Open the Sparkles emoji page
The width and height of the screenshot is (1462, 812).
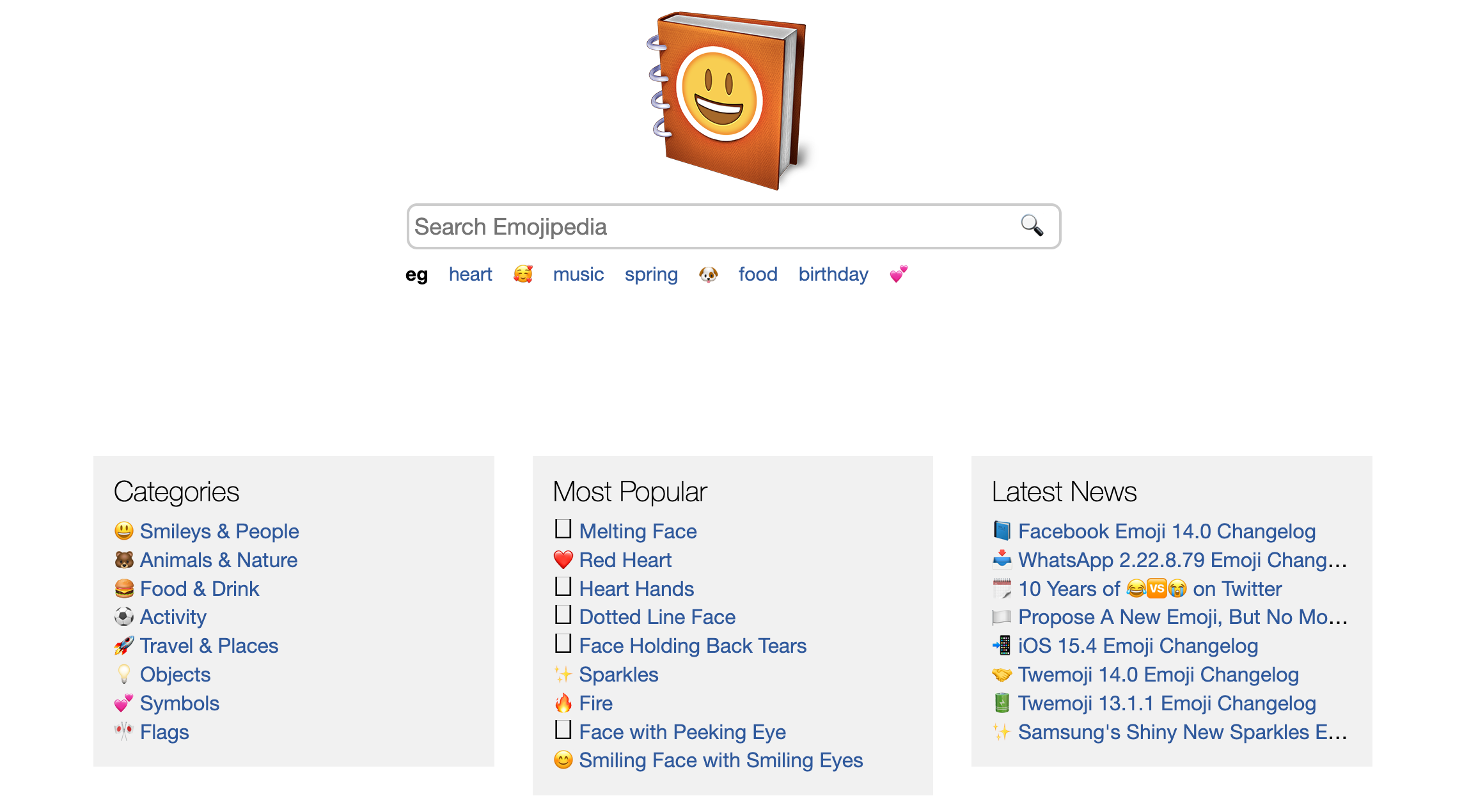(618, 675)
